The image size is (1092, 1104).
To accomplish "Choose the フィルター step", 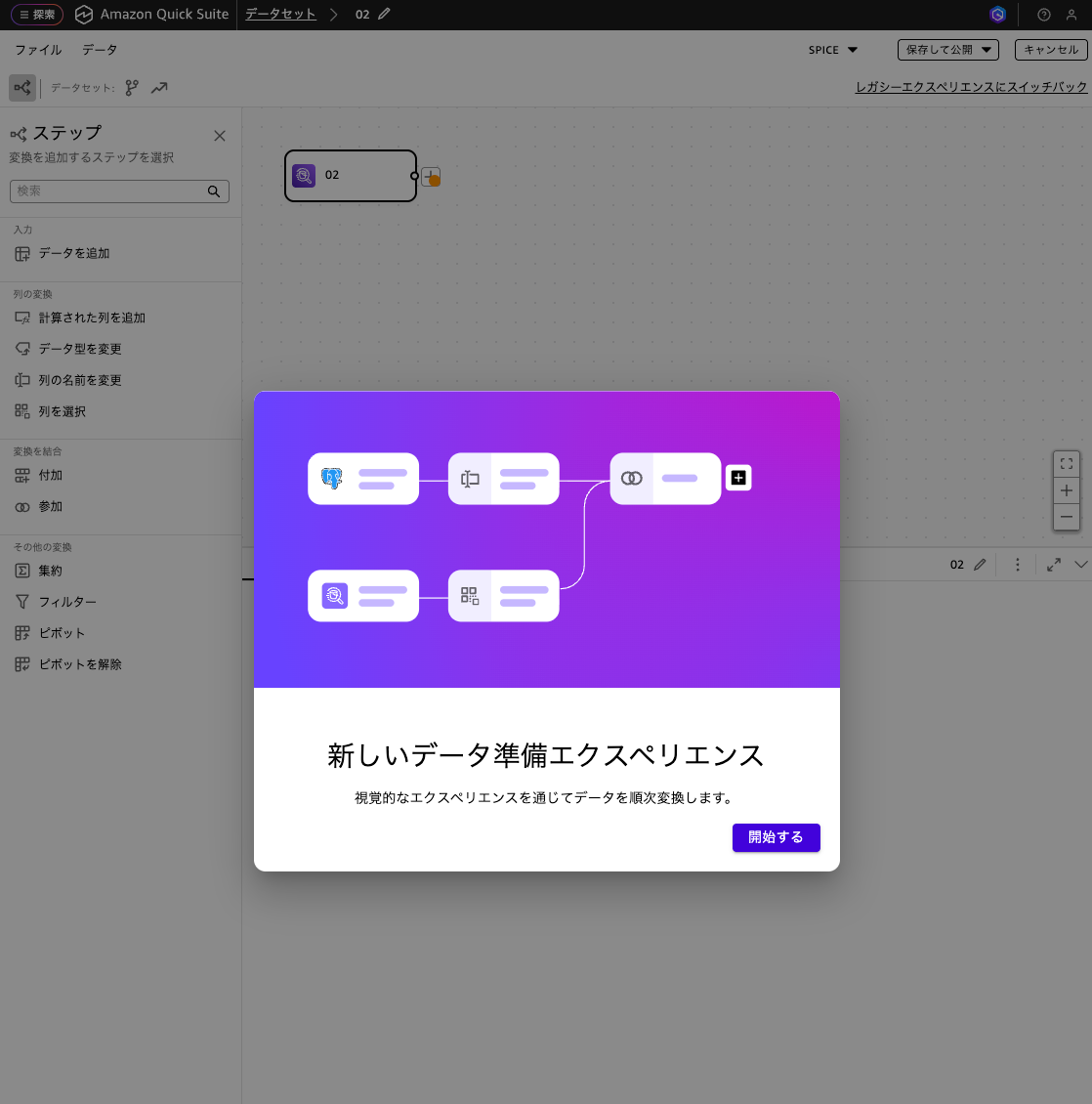I will [67, 602].
